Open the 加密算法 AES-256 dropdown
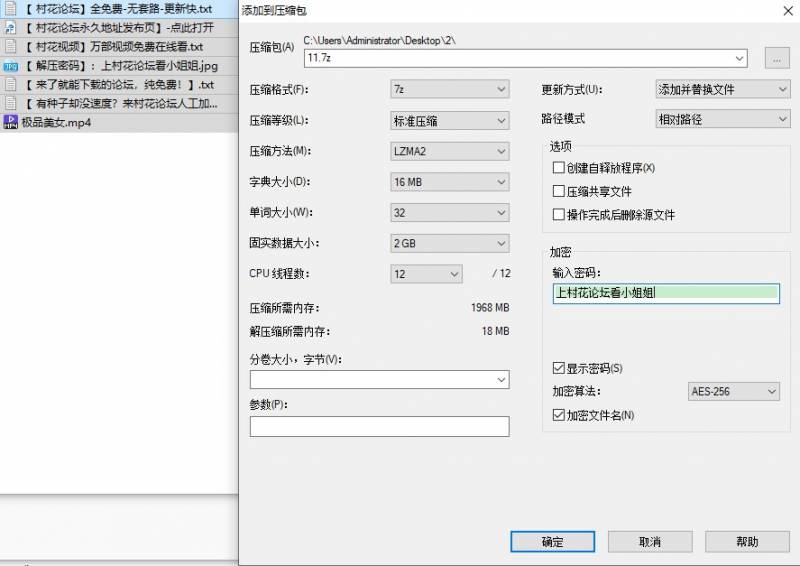800x566 pixels. (x=734, y=391)
